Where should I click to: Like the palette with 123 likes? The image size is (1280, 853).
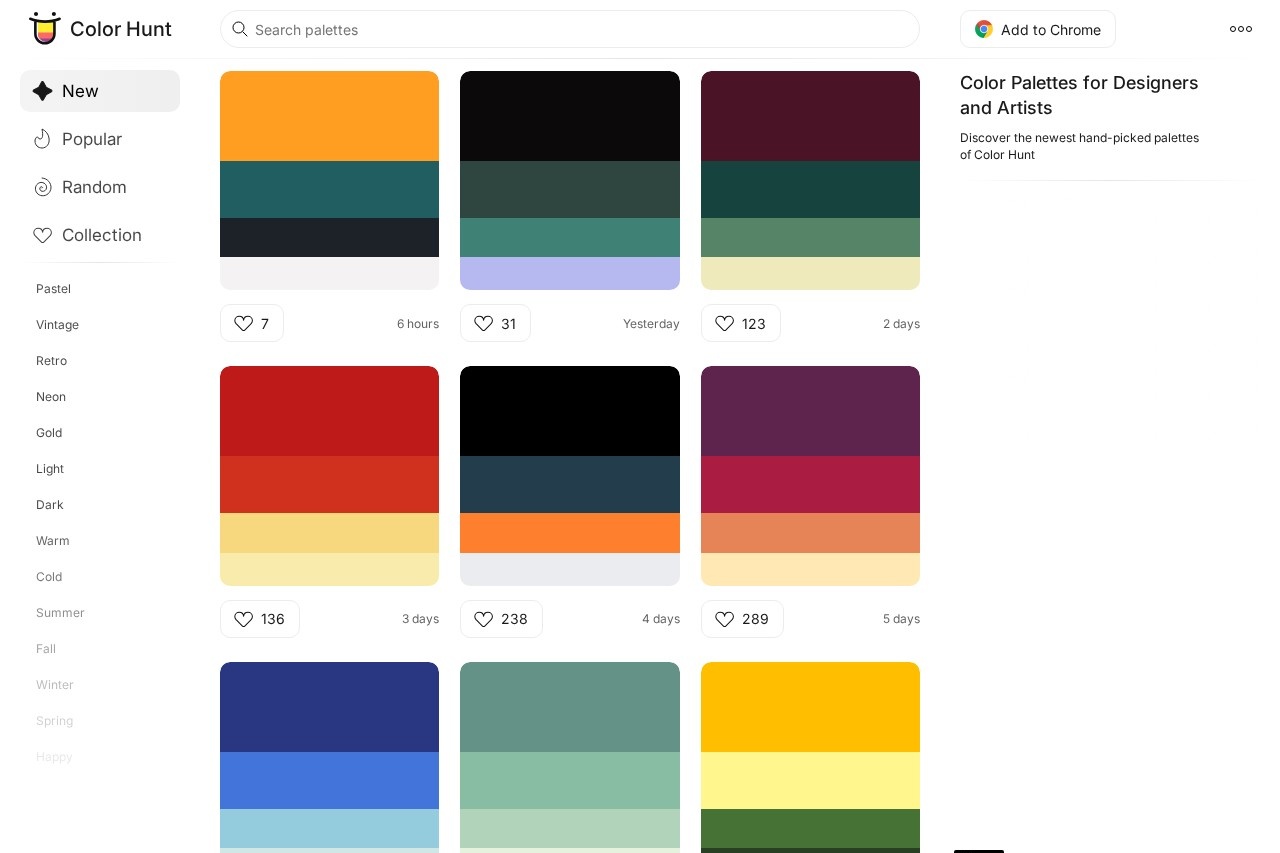(741, 323)
